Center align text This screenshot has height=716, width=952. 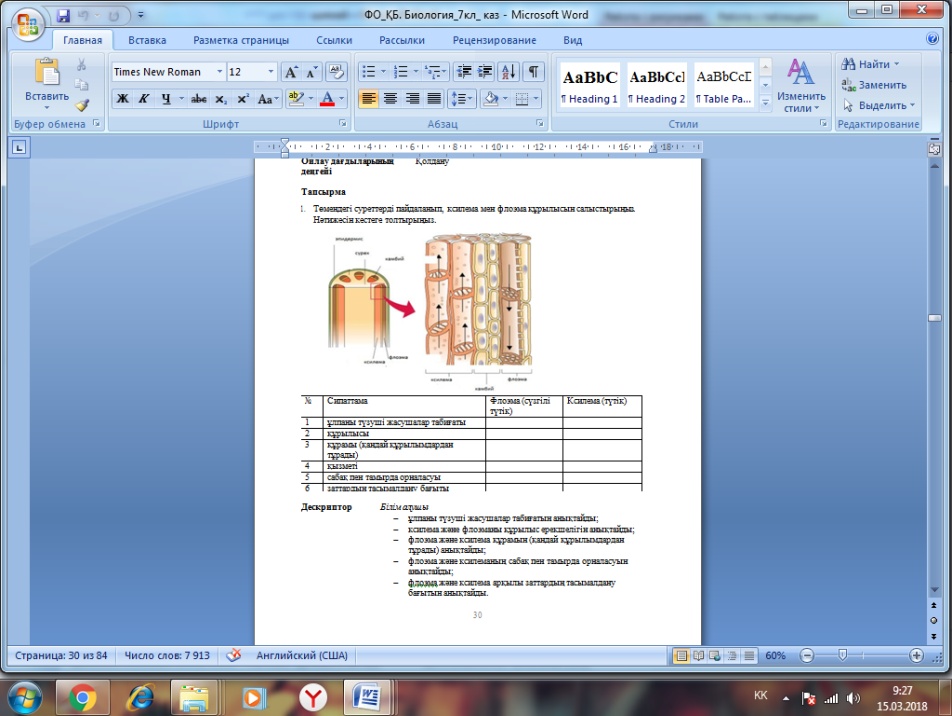point(390,98)
